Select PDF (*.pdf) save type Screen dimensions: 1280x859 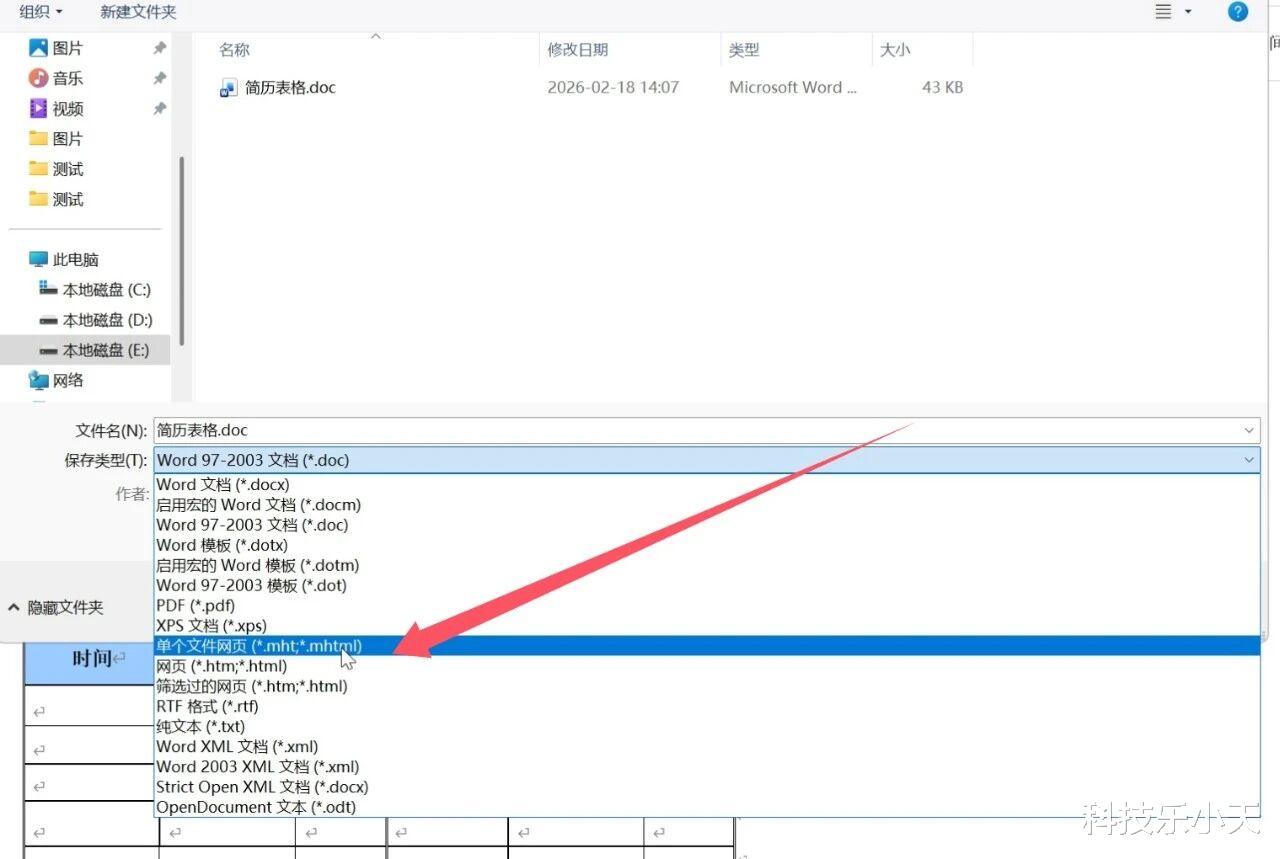pyautogui.click(x=707, y=605)
